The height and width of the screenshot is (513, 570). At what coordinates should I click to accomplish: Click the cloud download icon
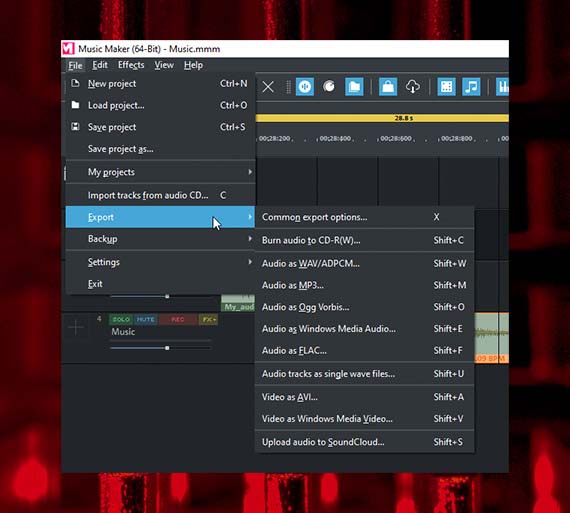pyautogui.click(x=413, y=87)
